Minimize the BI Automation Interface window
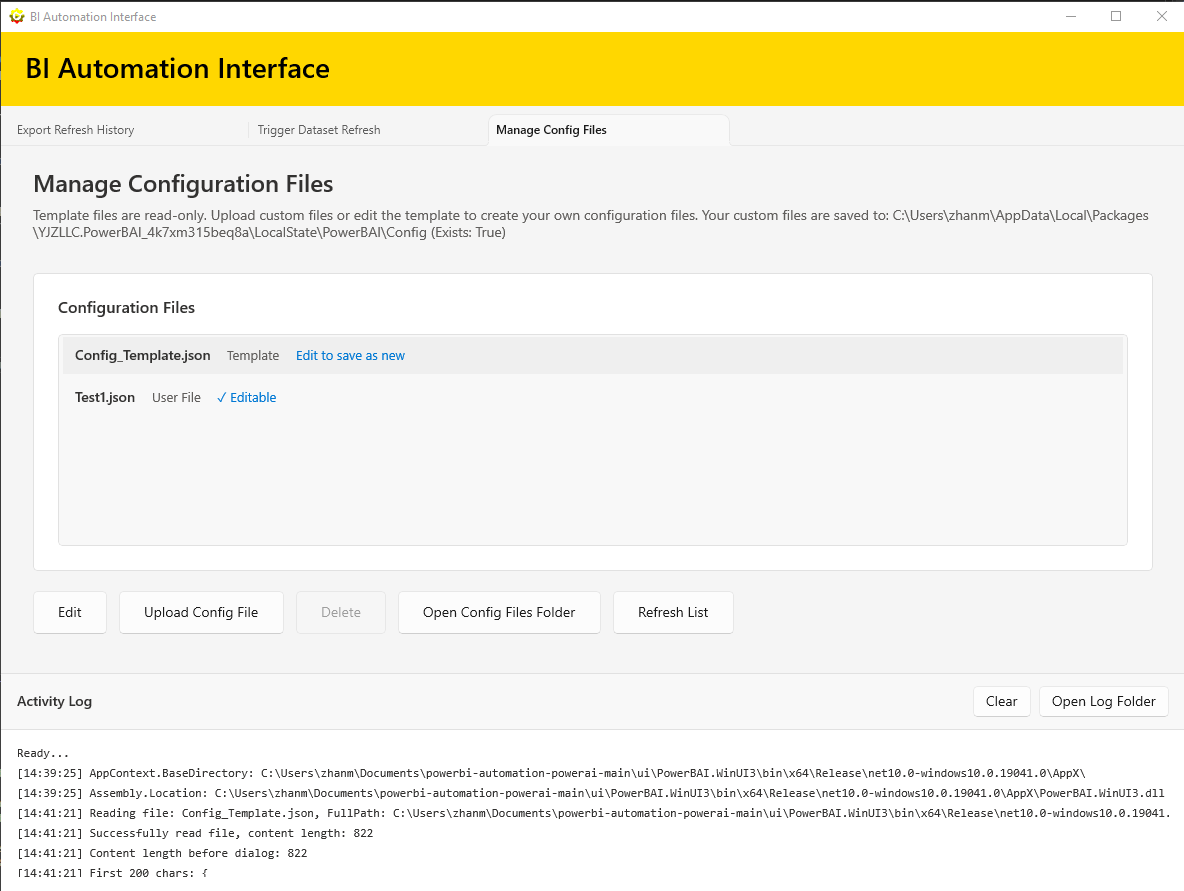Screen dimensions: 1184x891 point(1070,16)
